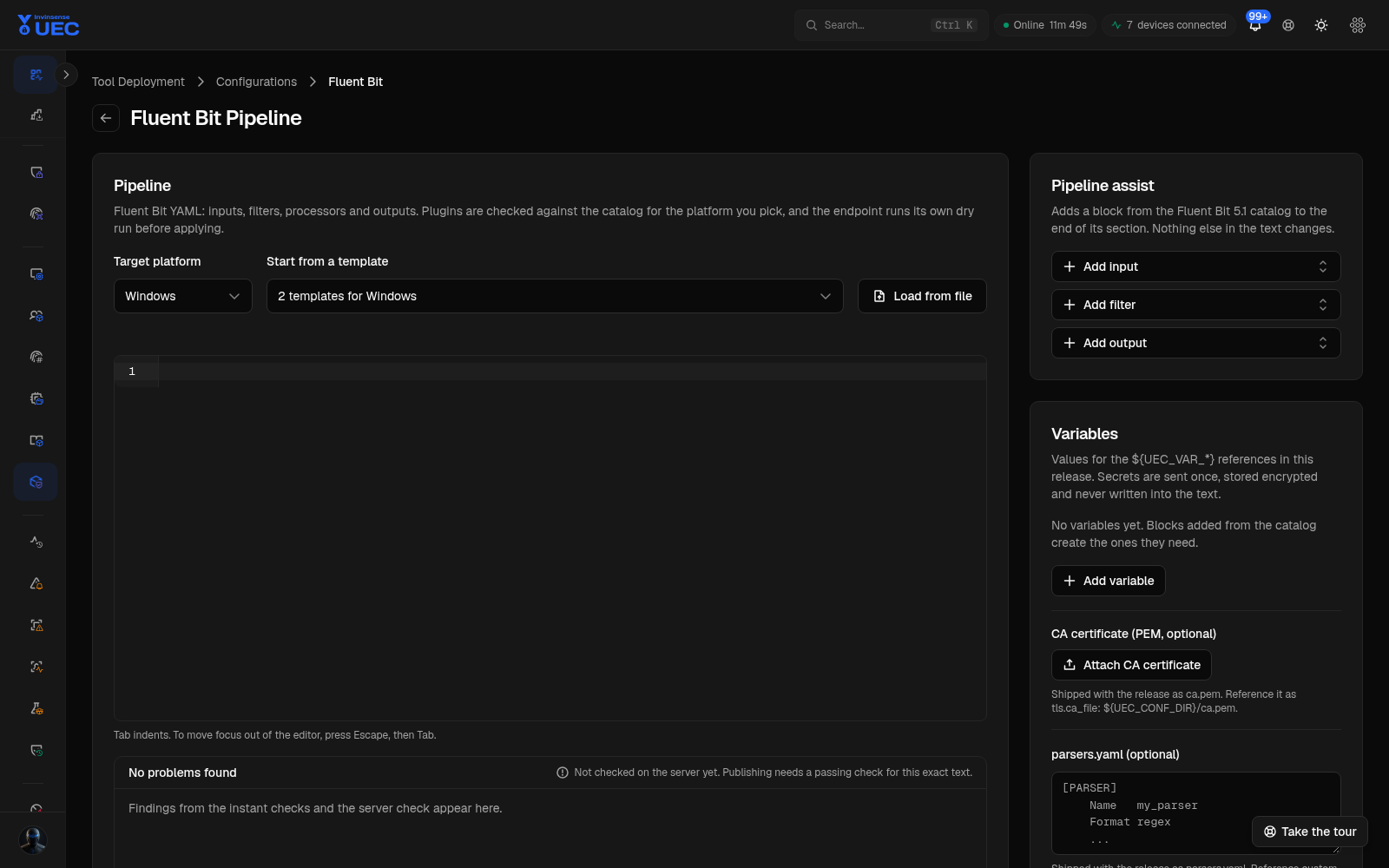
Task: Click the 7 devices connected indicator
Action: click(1169, 25)
